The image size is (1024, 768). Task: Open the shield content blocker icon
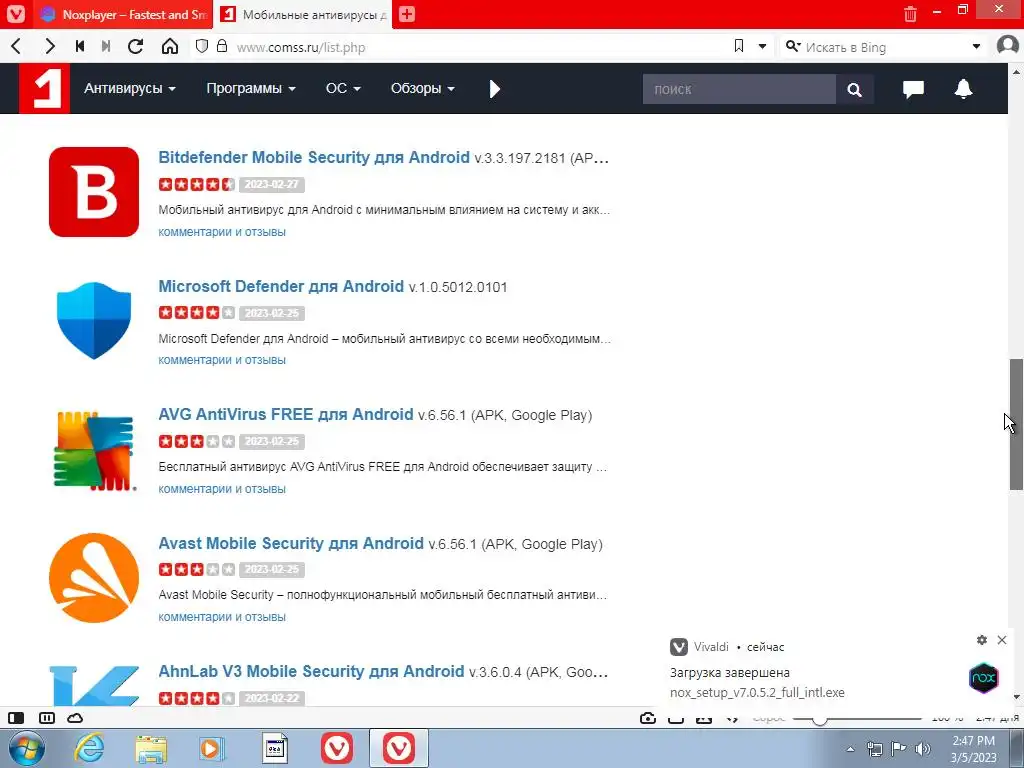pyautogui.click(x=202, y=46)
